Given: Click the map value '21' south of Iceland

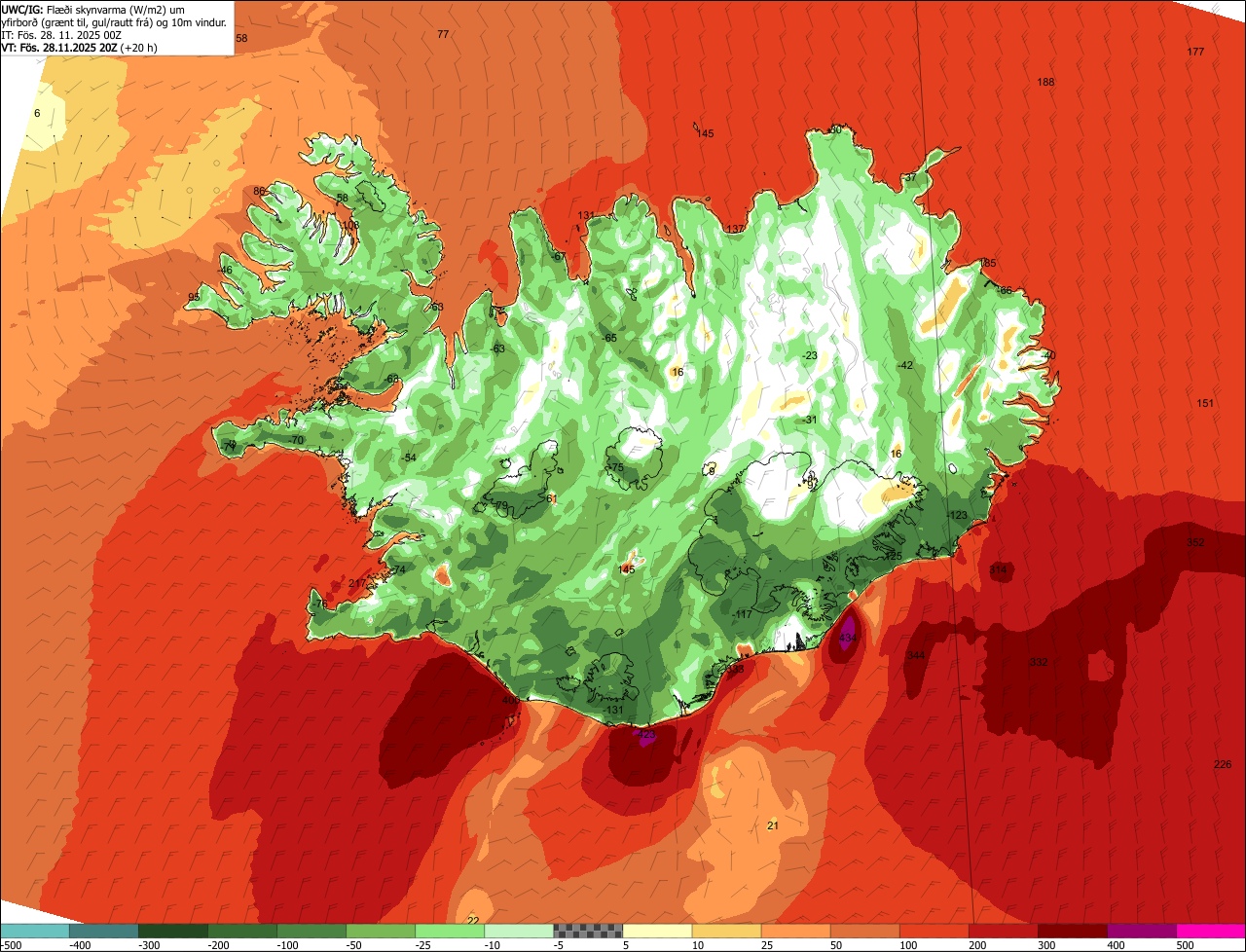Looking at the screenshot, I should point(773,825).
